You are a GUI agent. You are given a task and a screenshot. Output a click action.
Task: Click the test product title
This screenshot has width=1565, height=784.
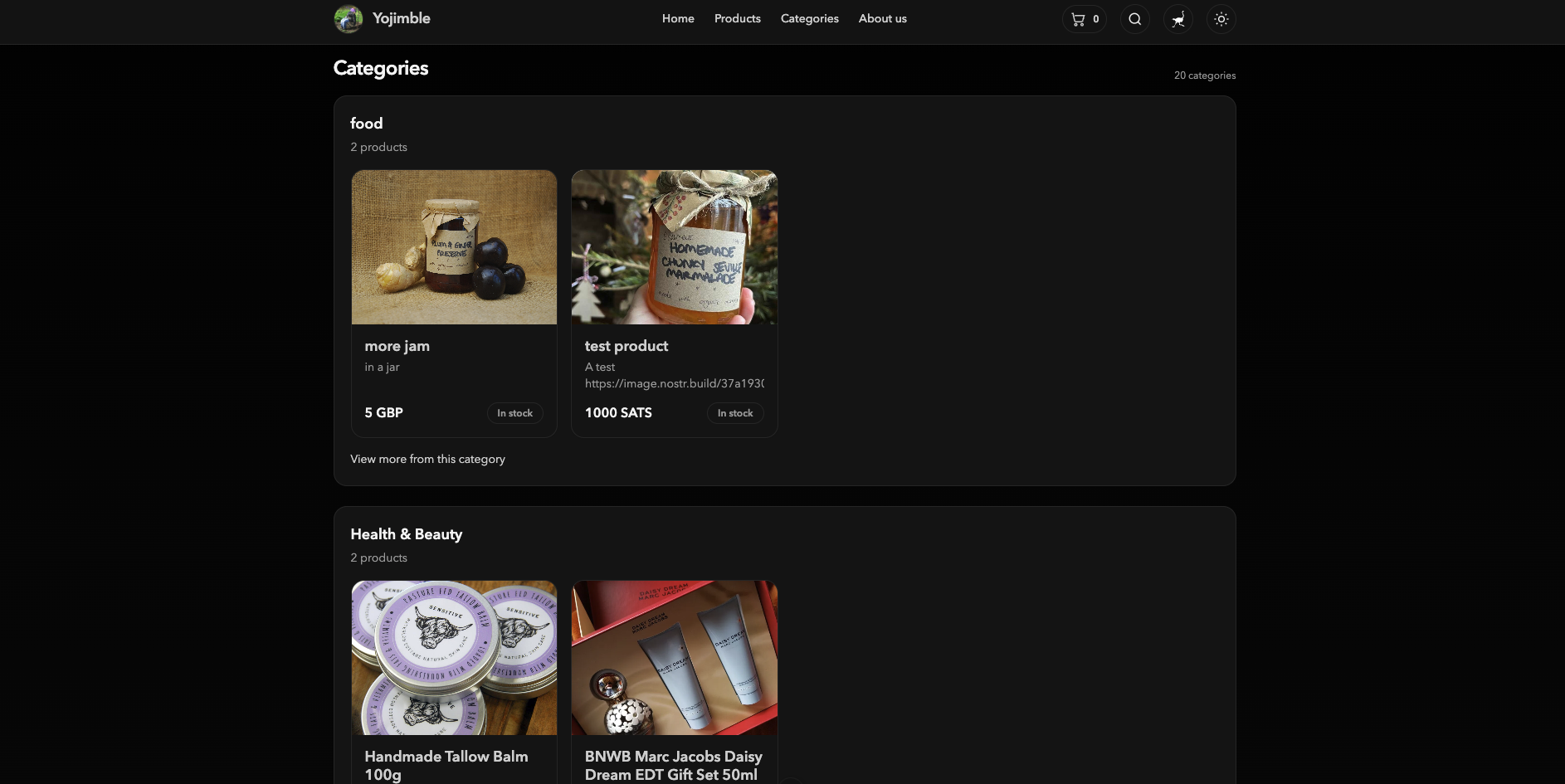coord(626,346)
